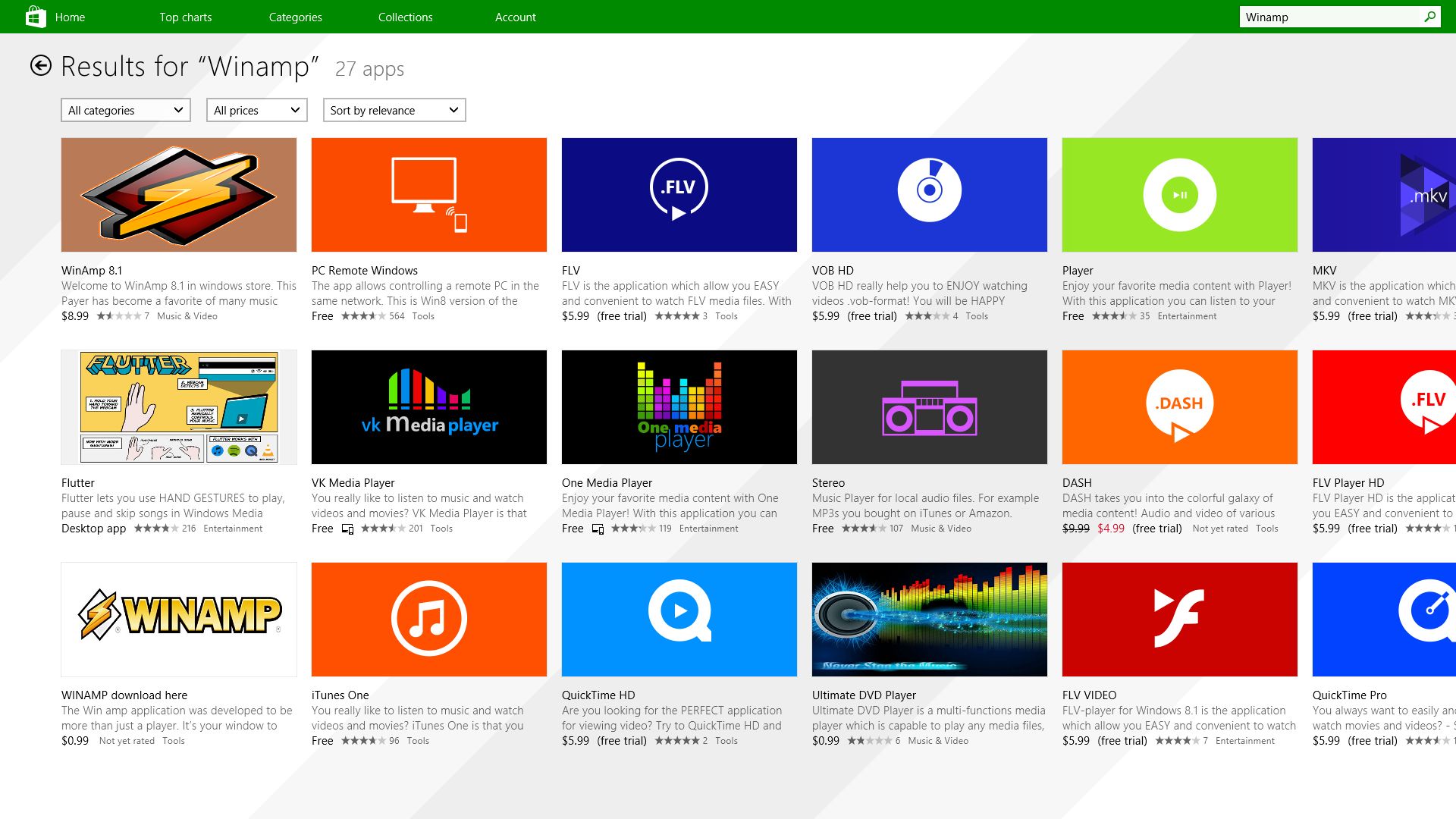Click the Account link in header
Viewport: 1456px width, 819px height.
click(x=515, y=17)
